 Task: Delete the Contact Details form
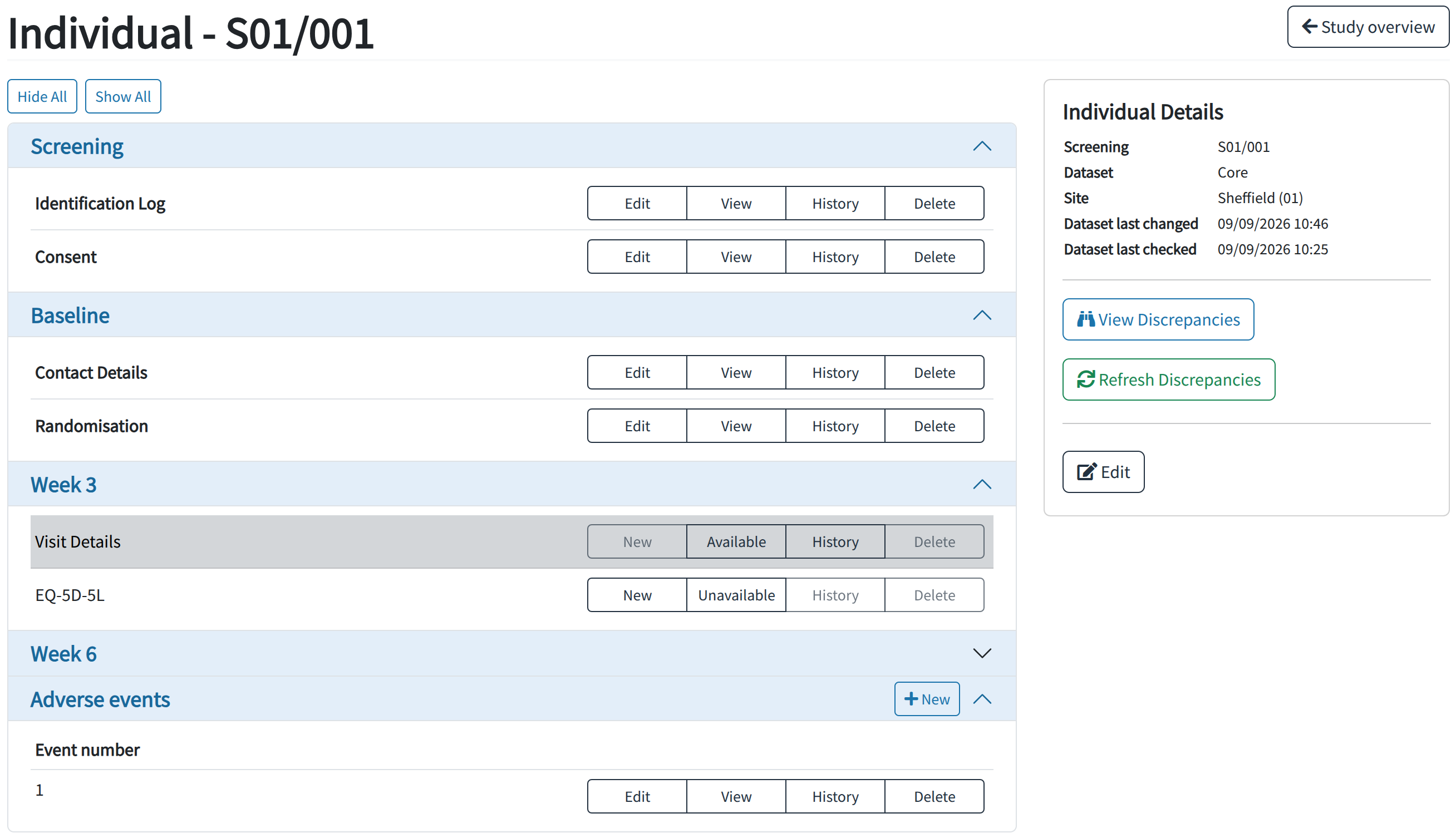(x=934, y=372)
